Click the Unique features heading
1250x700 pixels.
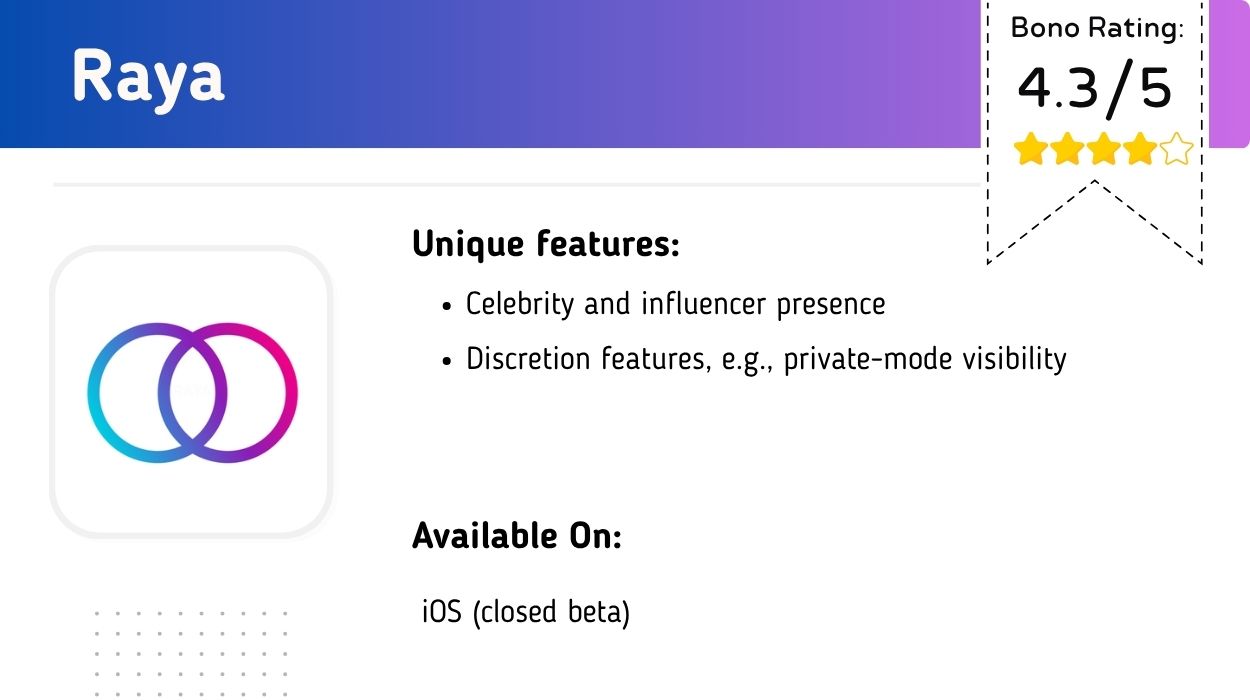[x=545, y=243]
